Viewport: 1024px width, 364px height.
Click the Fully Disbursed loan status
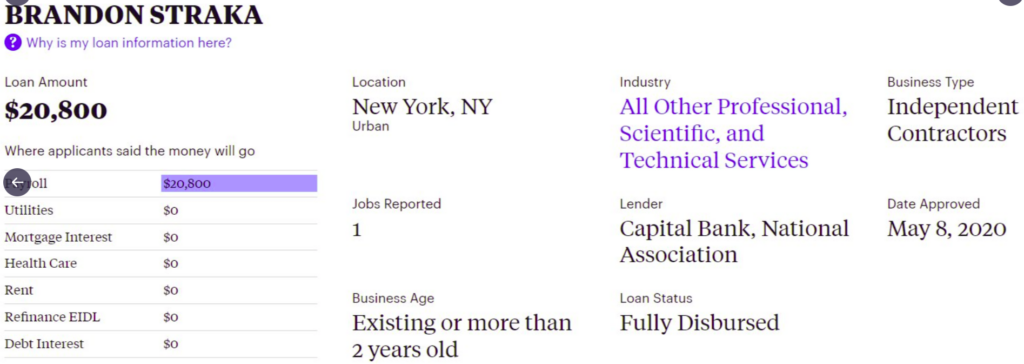[x=699, y=322]
